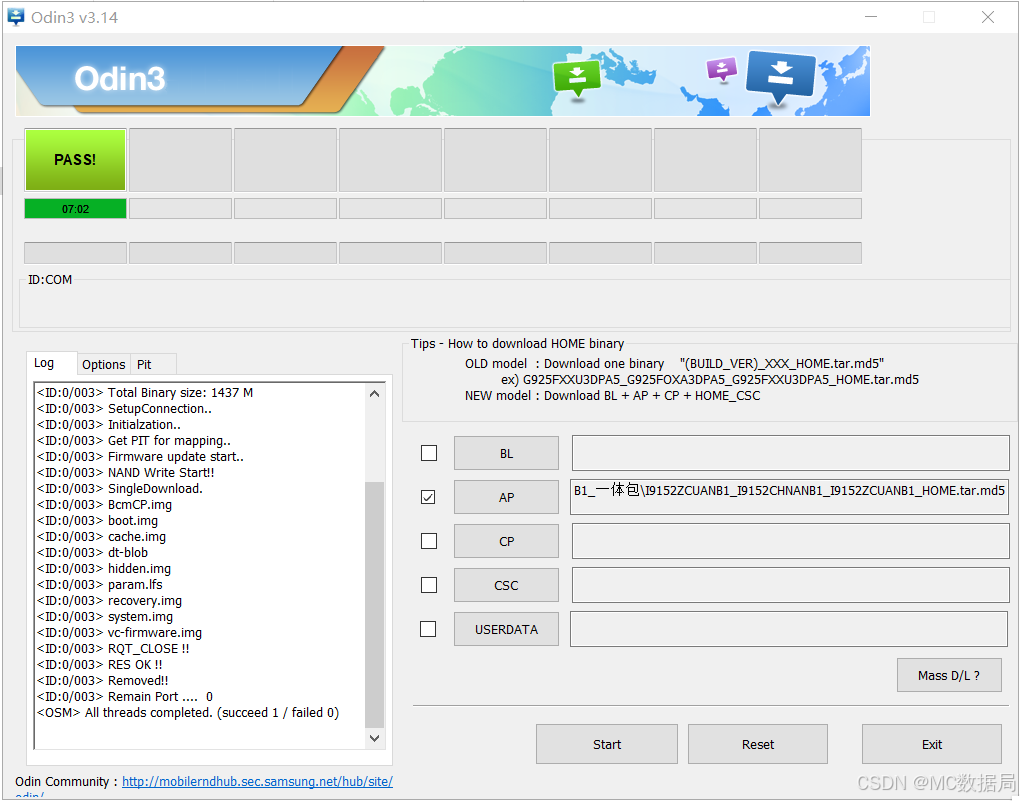The height and width of the screenshot is (801, 1020).
Task: Click the USERDATA file path field
Action: pos(789,629)
